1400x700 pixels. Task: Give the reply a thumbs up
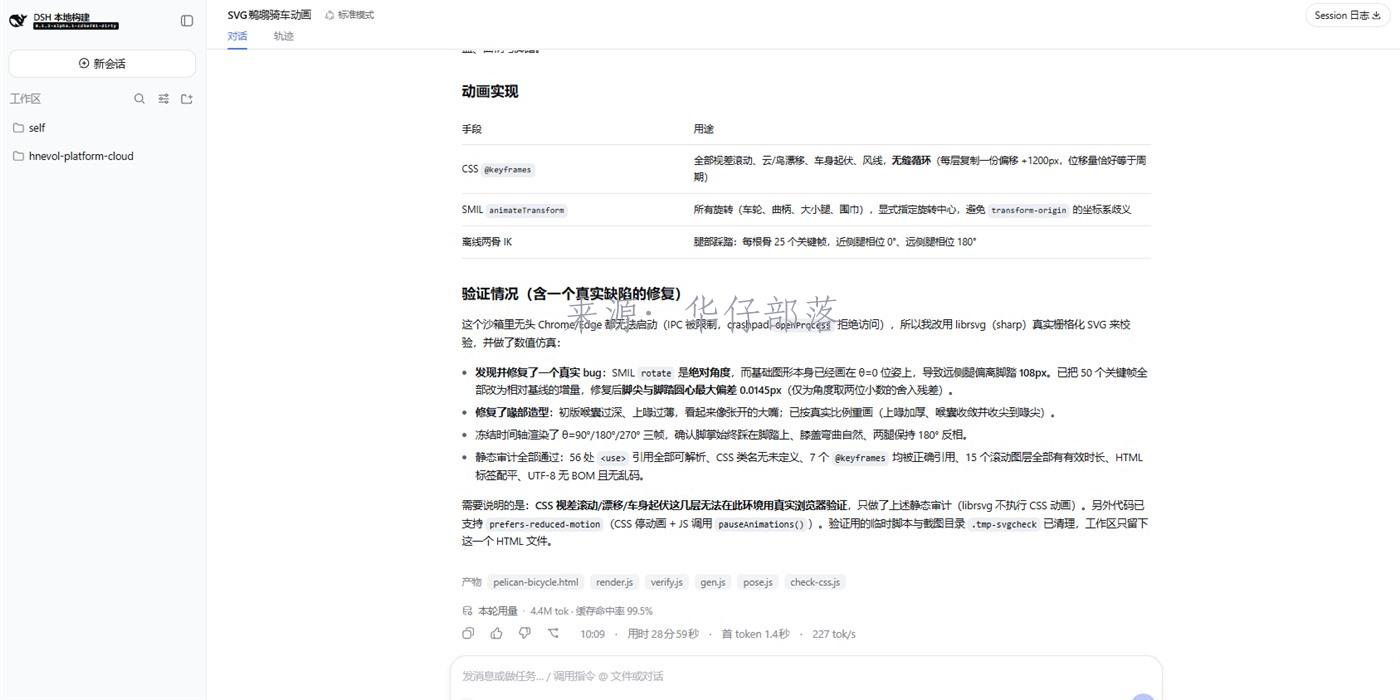[x=496, y=633]
